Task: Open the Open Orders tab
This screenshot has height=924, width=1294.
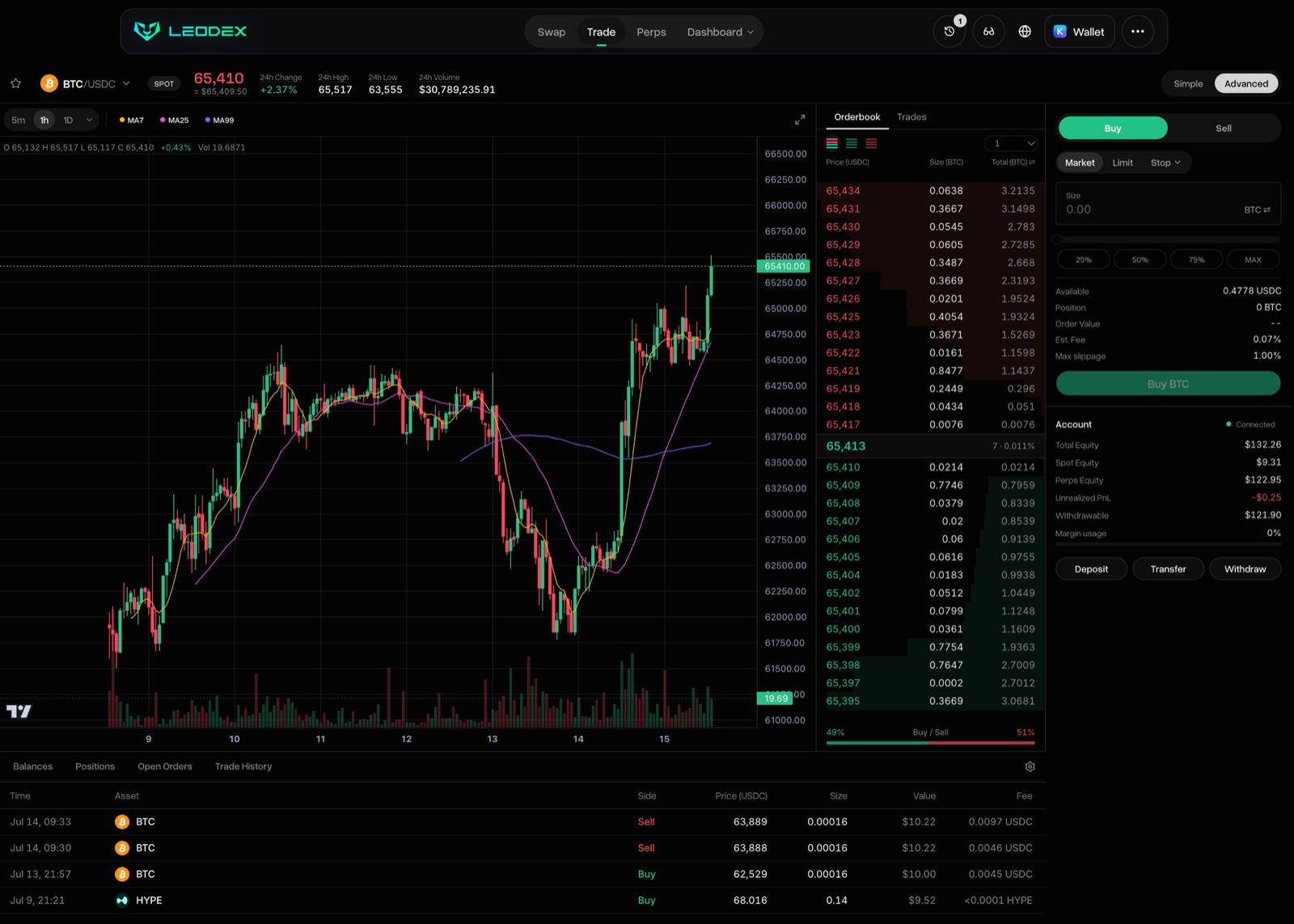Action: (x=165, y=766)
